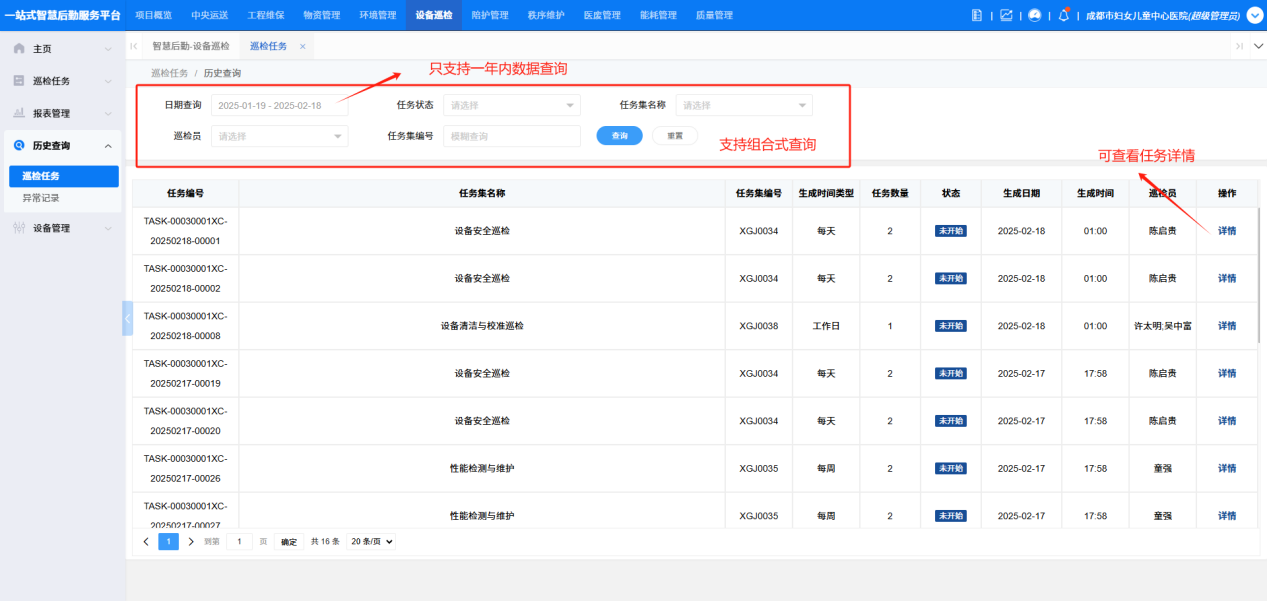Screen dimensions: 1267x601
Task: Collapse the 历史查询 sidebar menu
Action: [108, 146]
